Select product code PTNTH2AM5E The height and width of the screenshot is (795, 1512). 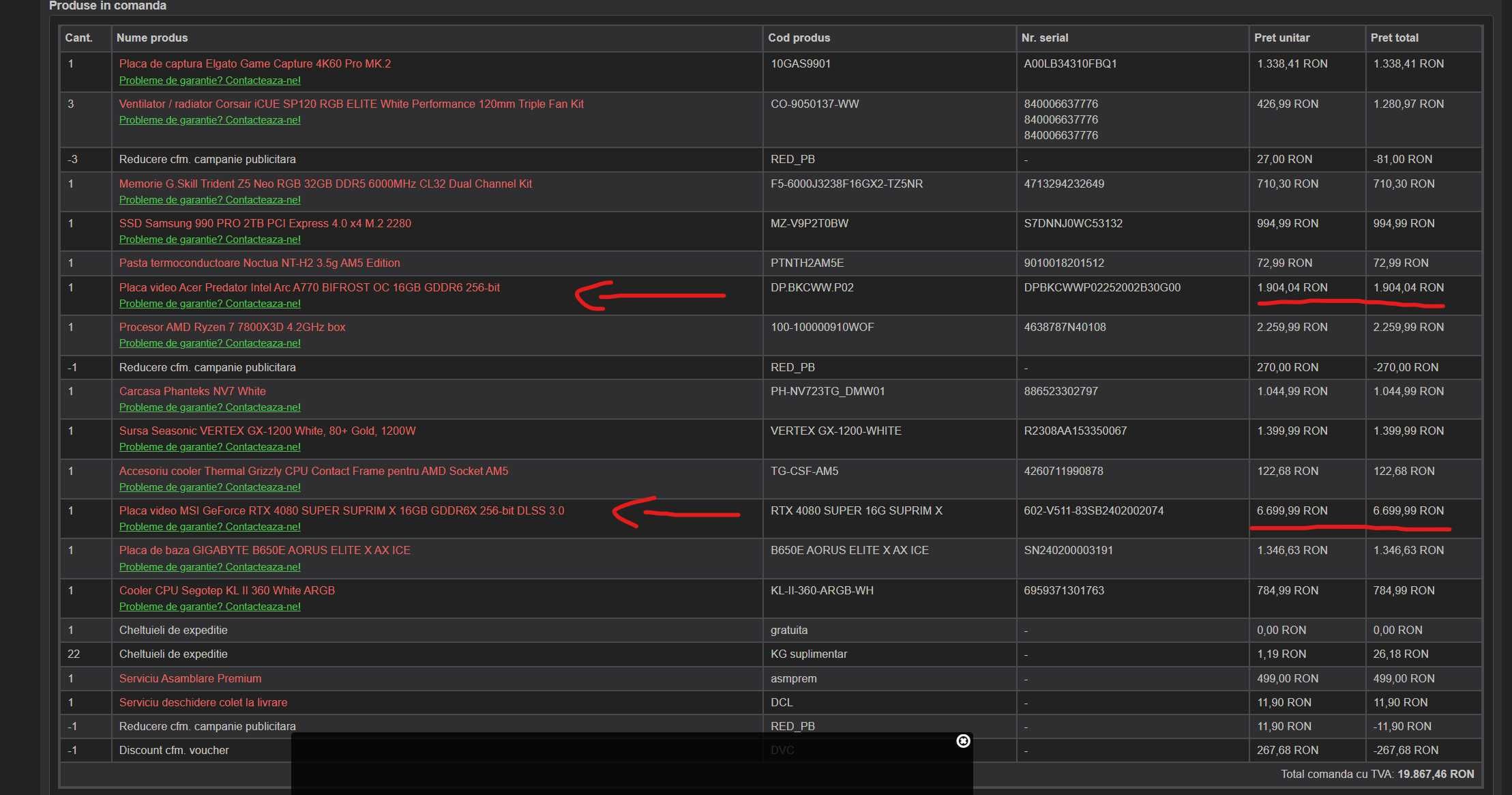coord(807,263)
